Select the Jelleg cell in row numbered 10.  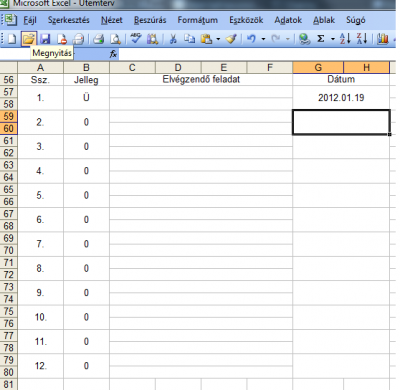[x=86, y=317]
